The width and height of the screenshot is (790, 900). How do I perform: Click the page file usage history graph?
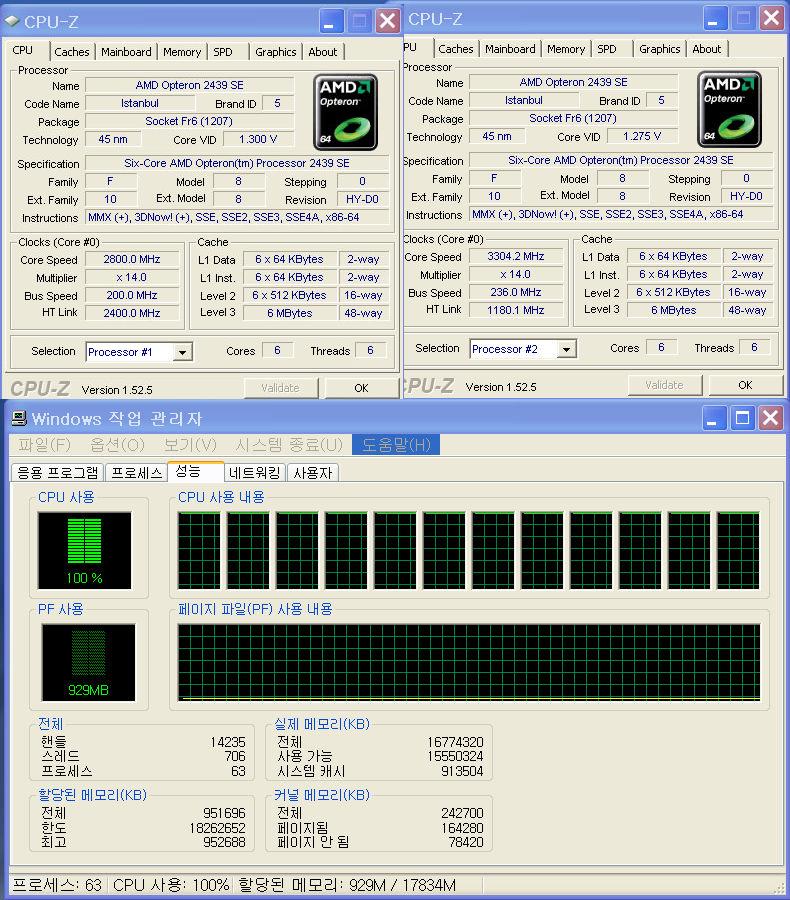[469, 662]
